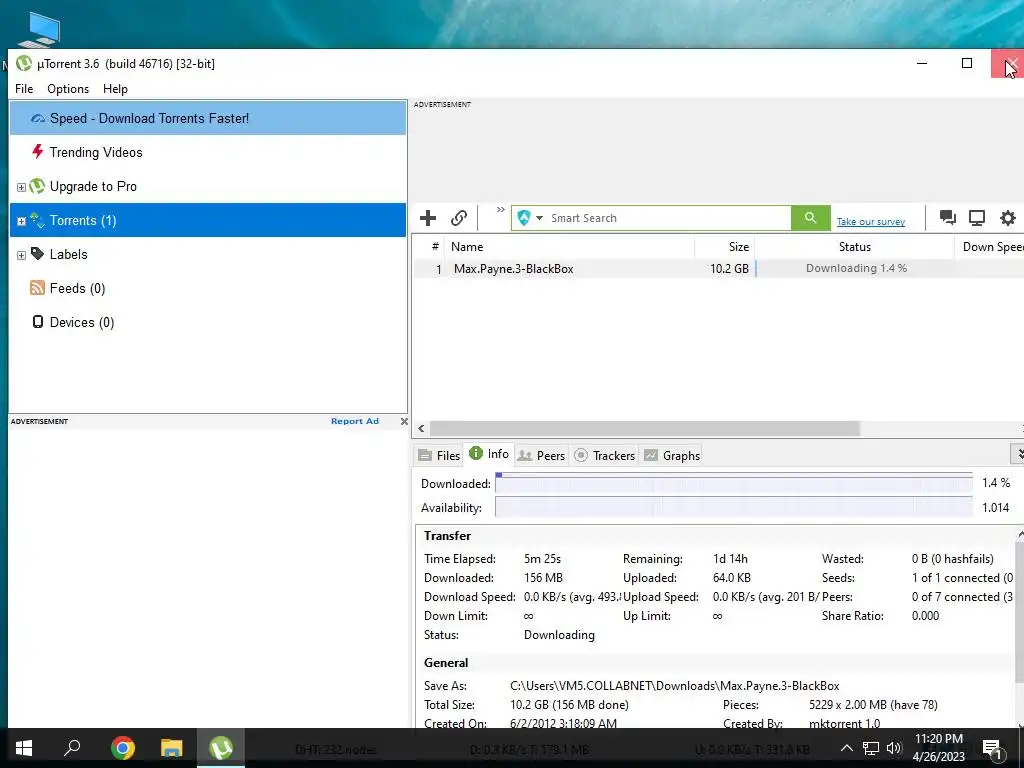This screenshot has width=1024, height=768.
Task: Sort by the Down Speed column header
Action: tap(989, 247)
